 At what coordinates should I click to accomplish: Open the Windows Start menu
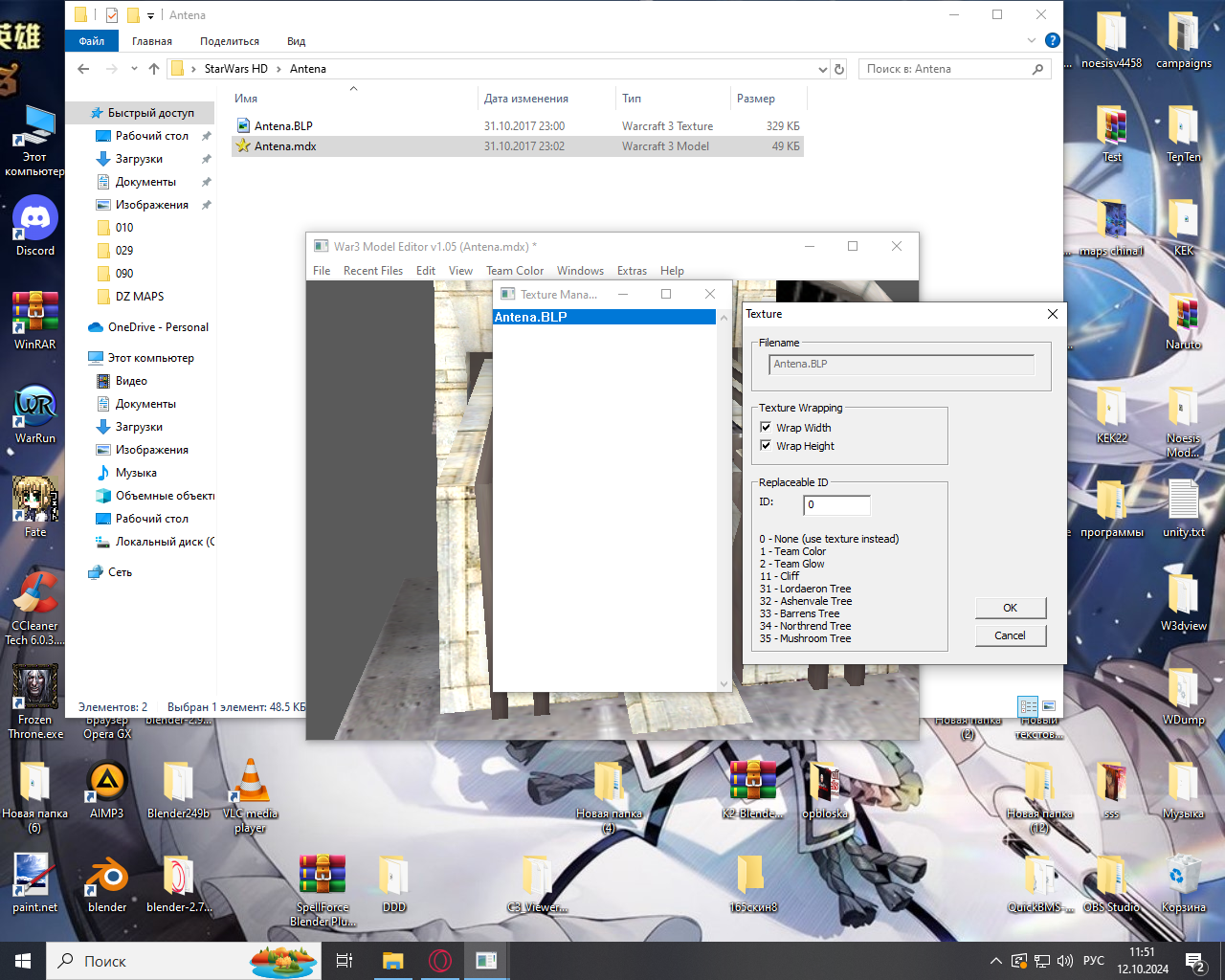[x=23, y=961]
